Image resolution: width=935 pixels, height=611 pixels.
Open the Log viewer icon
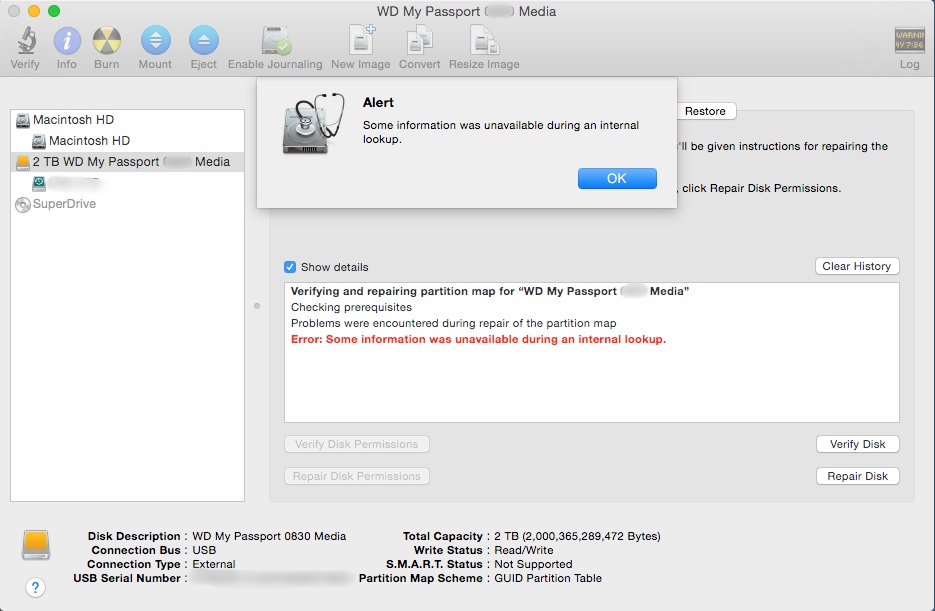pyautogui.click(x=909, y=42)
